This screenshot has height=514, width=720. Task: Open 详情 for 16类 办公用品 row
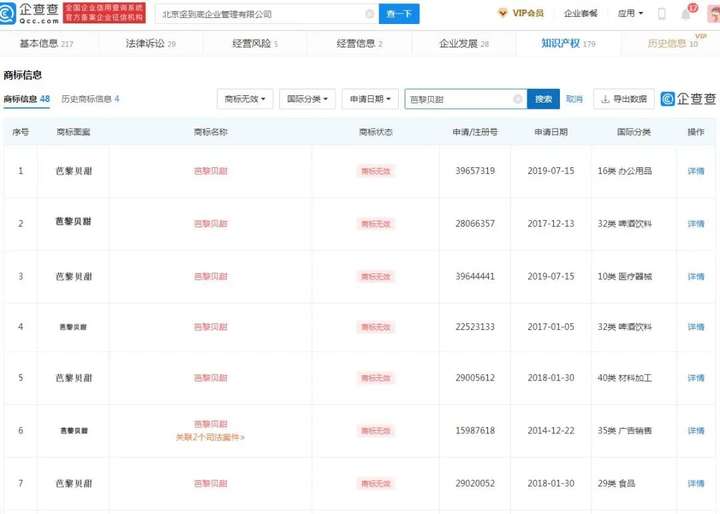696,171
